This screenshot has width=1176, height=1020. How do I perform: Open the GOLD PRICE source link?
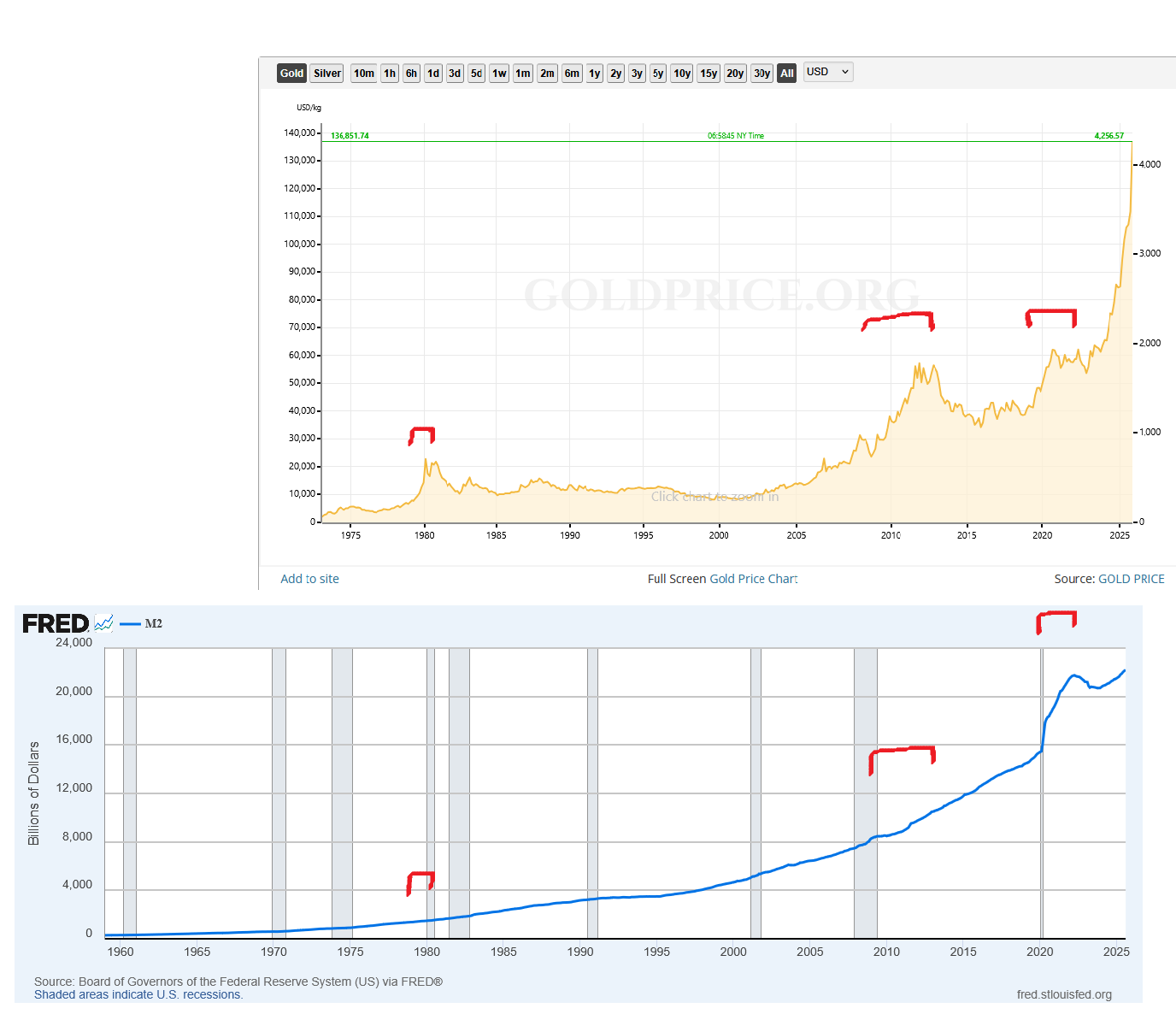point(1131,579)
